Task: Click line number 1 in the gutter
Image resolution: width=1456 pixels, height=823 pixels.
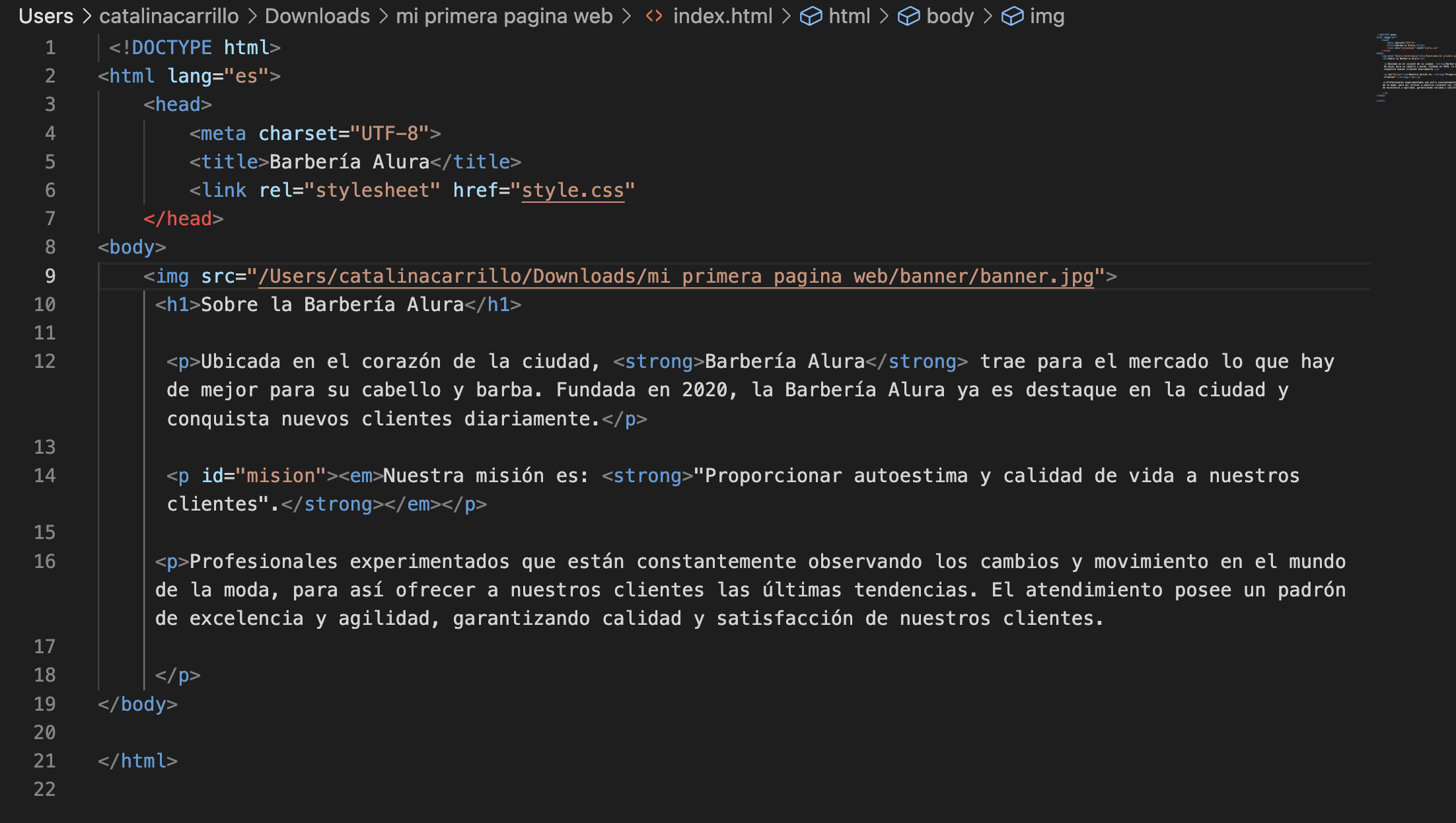Action: point(50,48)
